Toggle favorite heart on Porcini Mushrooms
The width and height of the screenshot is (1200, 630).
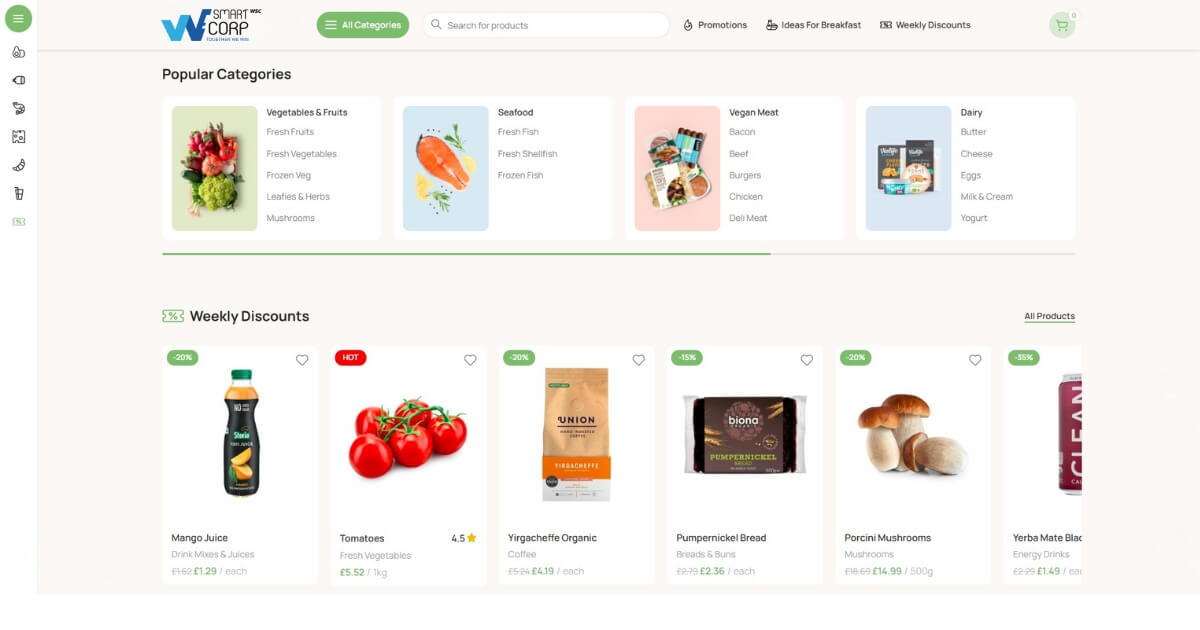(975, 360)
